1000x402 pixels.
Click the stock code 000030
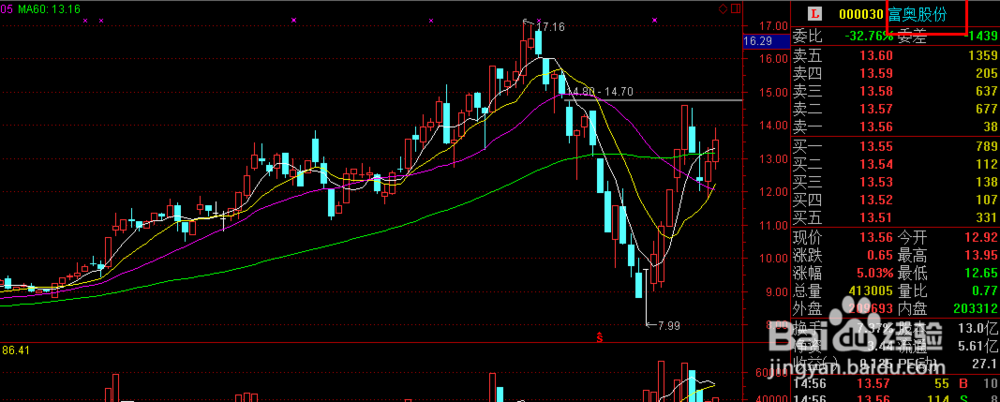(x=861, y=14)
